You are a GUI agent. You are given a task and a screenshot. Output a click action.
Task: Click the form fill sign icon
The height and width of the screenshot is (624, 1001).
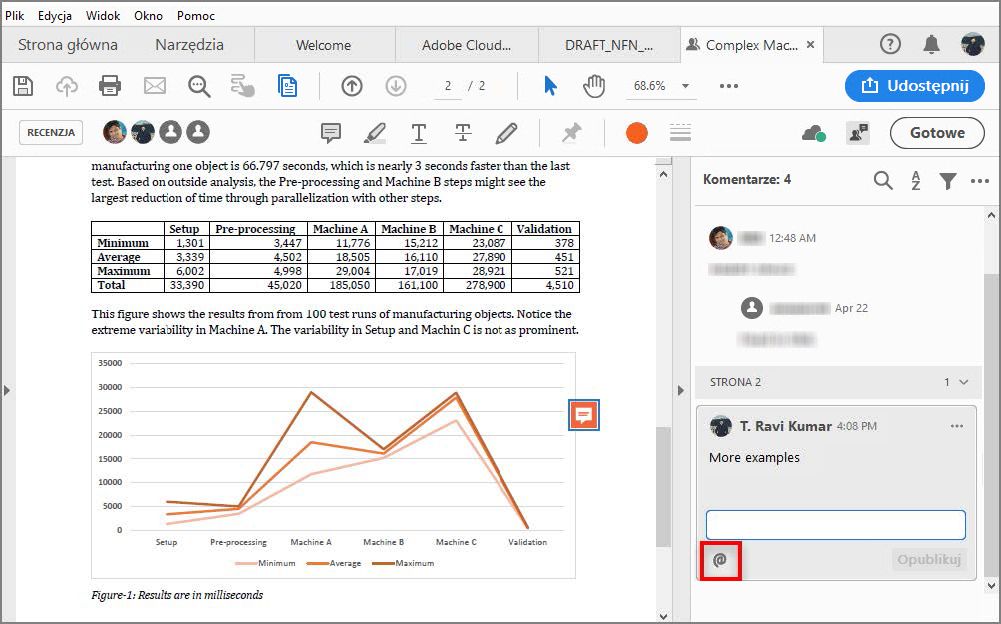[x=243, y=86]
